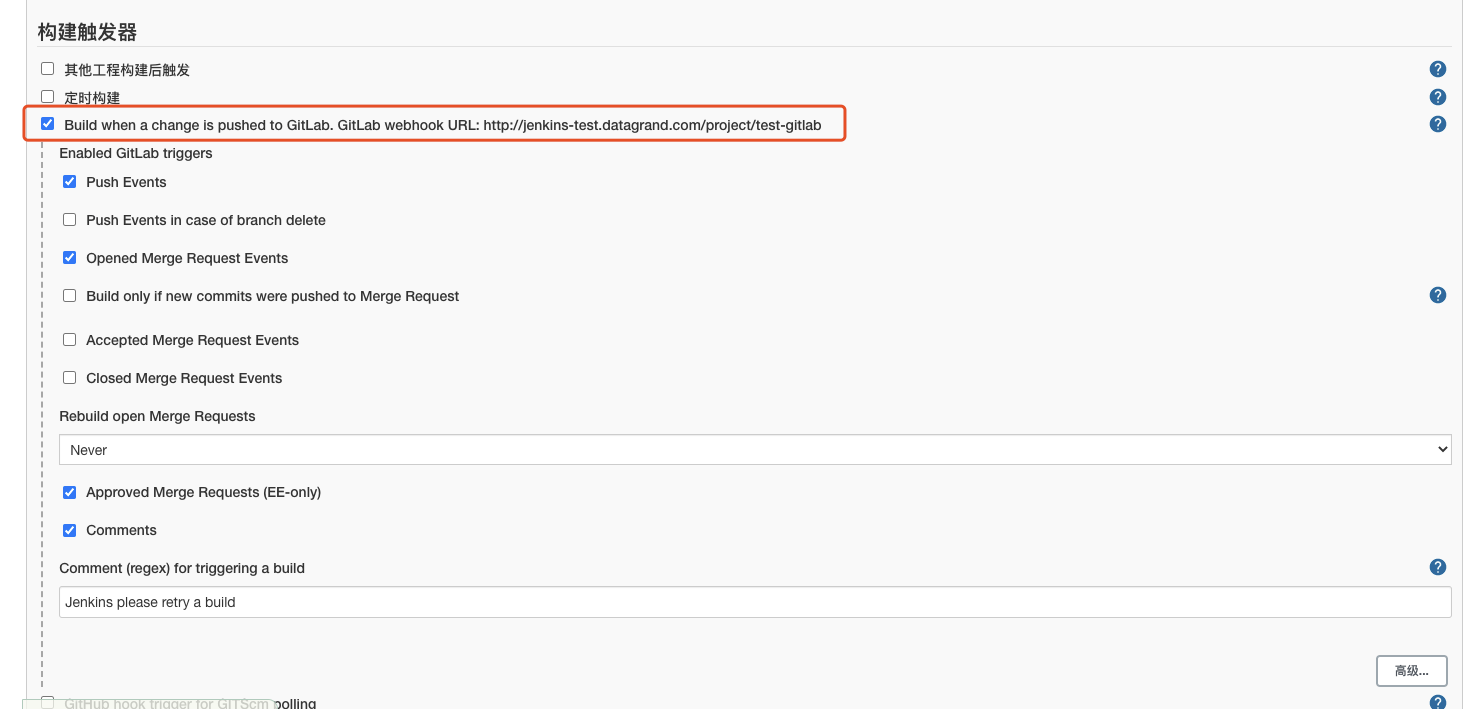Open help icon for 定时构建
1465x709 pixels.
[1438, 97]
